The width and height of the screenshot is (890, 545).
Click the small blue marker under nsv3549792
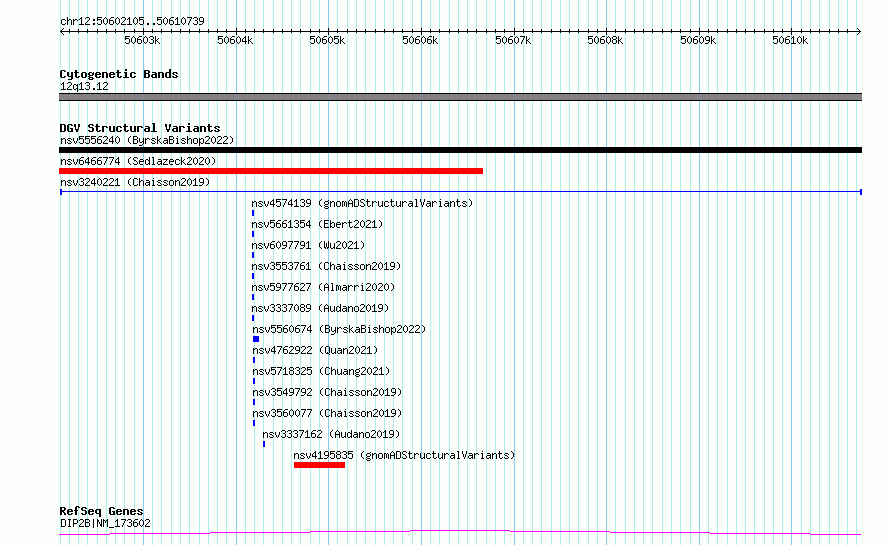pos(254,402)
